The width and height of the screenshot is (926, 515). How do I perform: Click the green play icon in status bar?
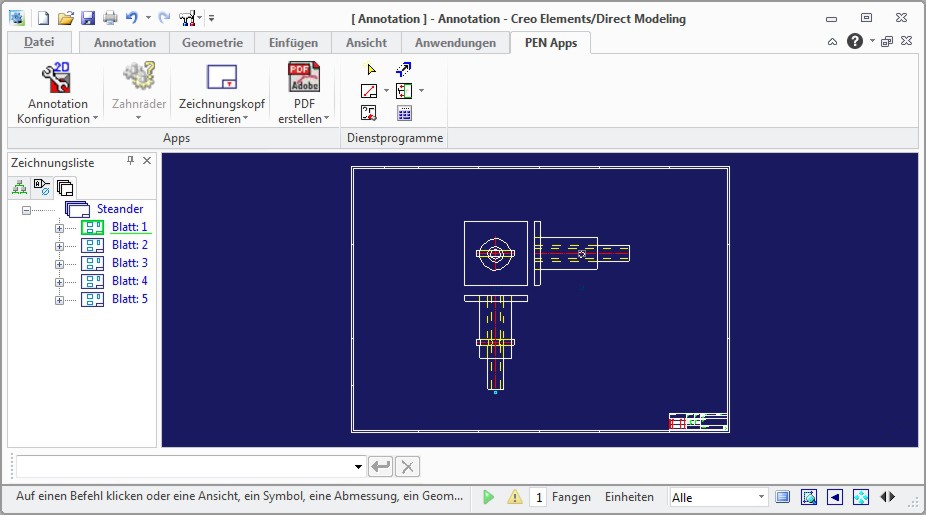tap(488, 497)
